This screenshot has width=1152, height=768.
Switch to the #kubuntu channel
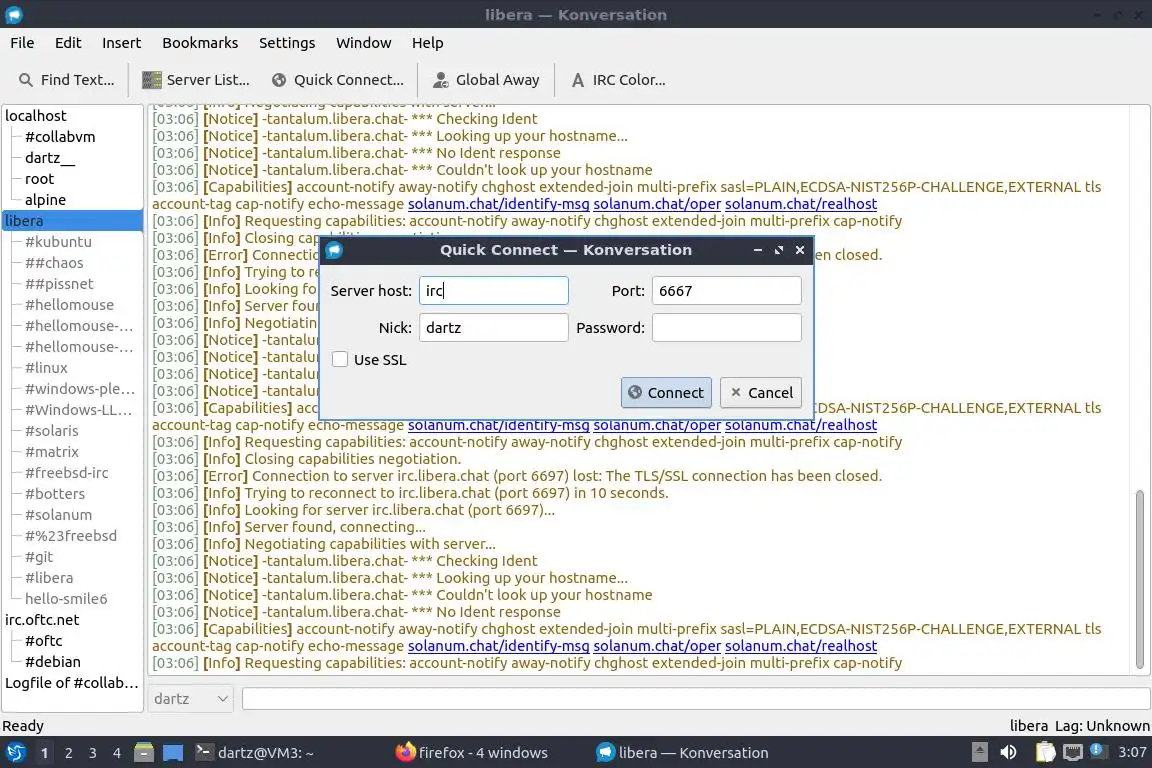(58, 242)
